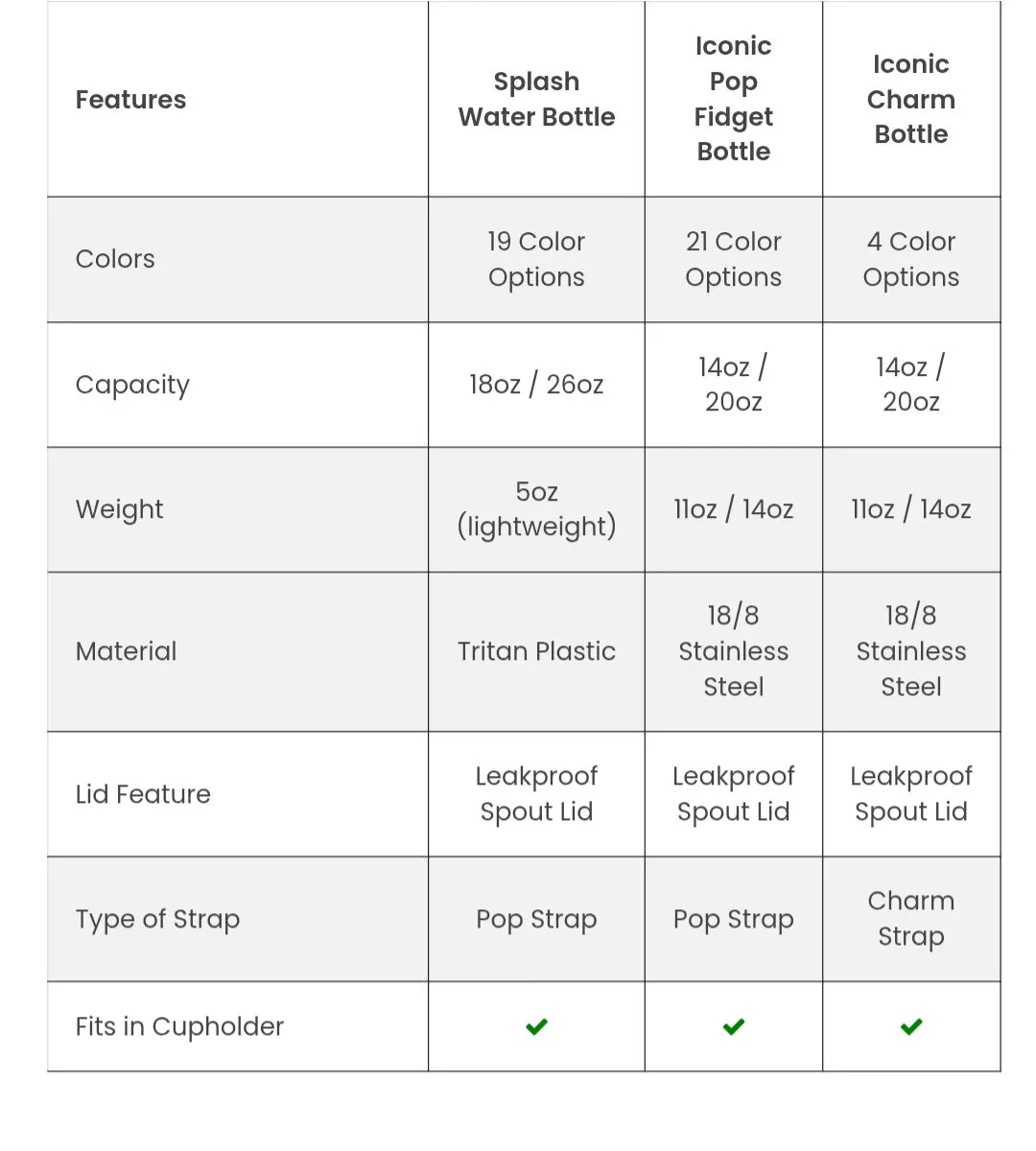Select the Iconic Charm Bottle header

911,99
